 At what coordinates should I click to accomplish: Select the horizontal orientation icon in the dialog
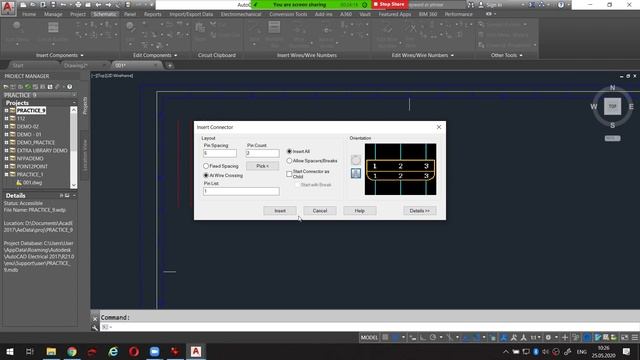(x=356, y=160)
